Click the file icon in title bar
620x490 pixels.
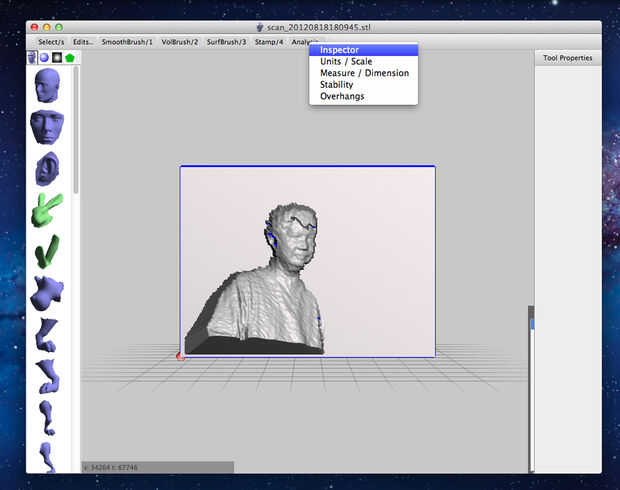[x=259, y=27]
